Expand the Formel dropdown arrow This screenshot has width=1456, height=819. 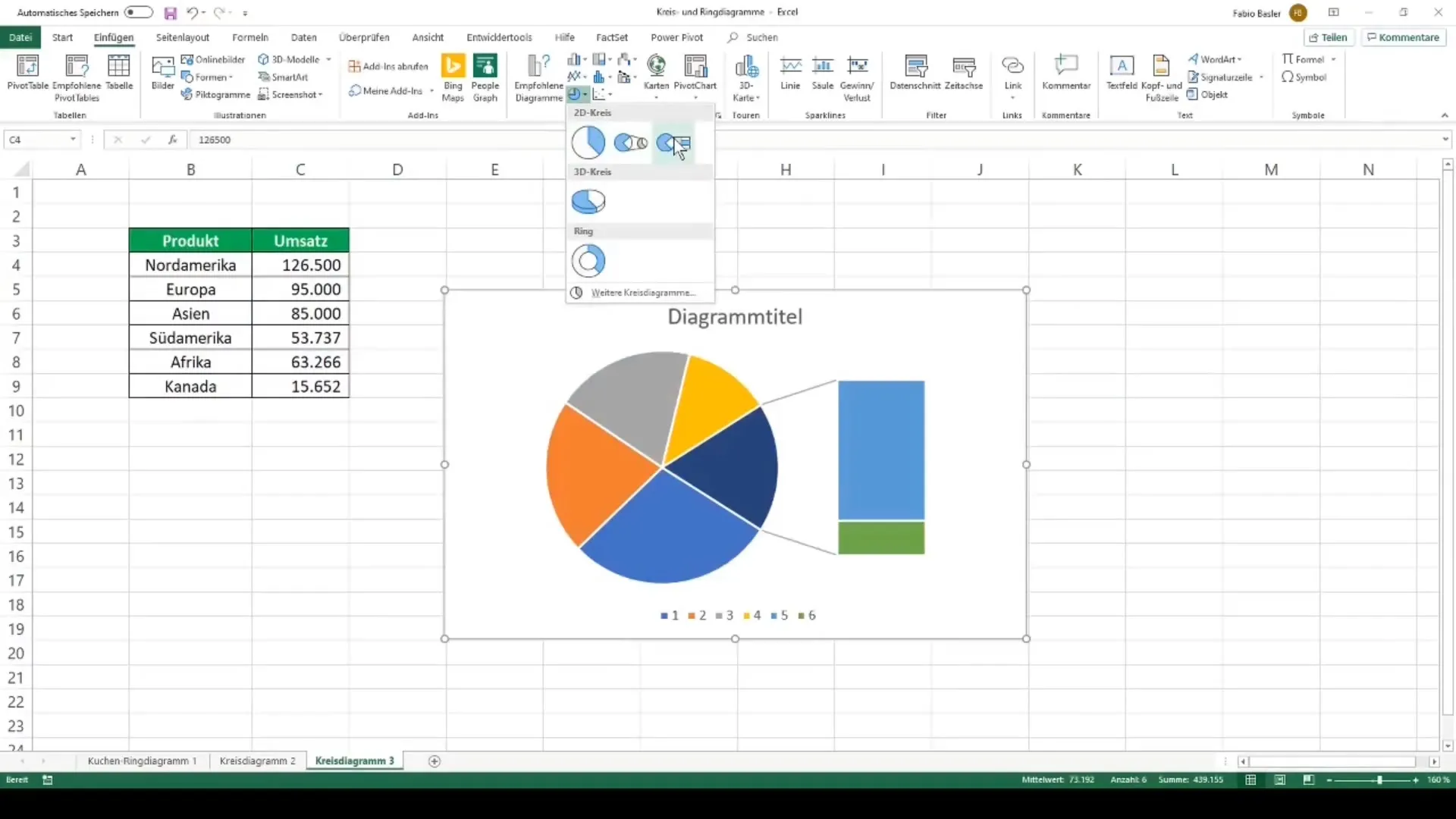point(1333,59)
